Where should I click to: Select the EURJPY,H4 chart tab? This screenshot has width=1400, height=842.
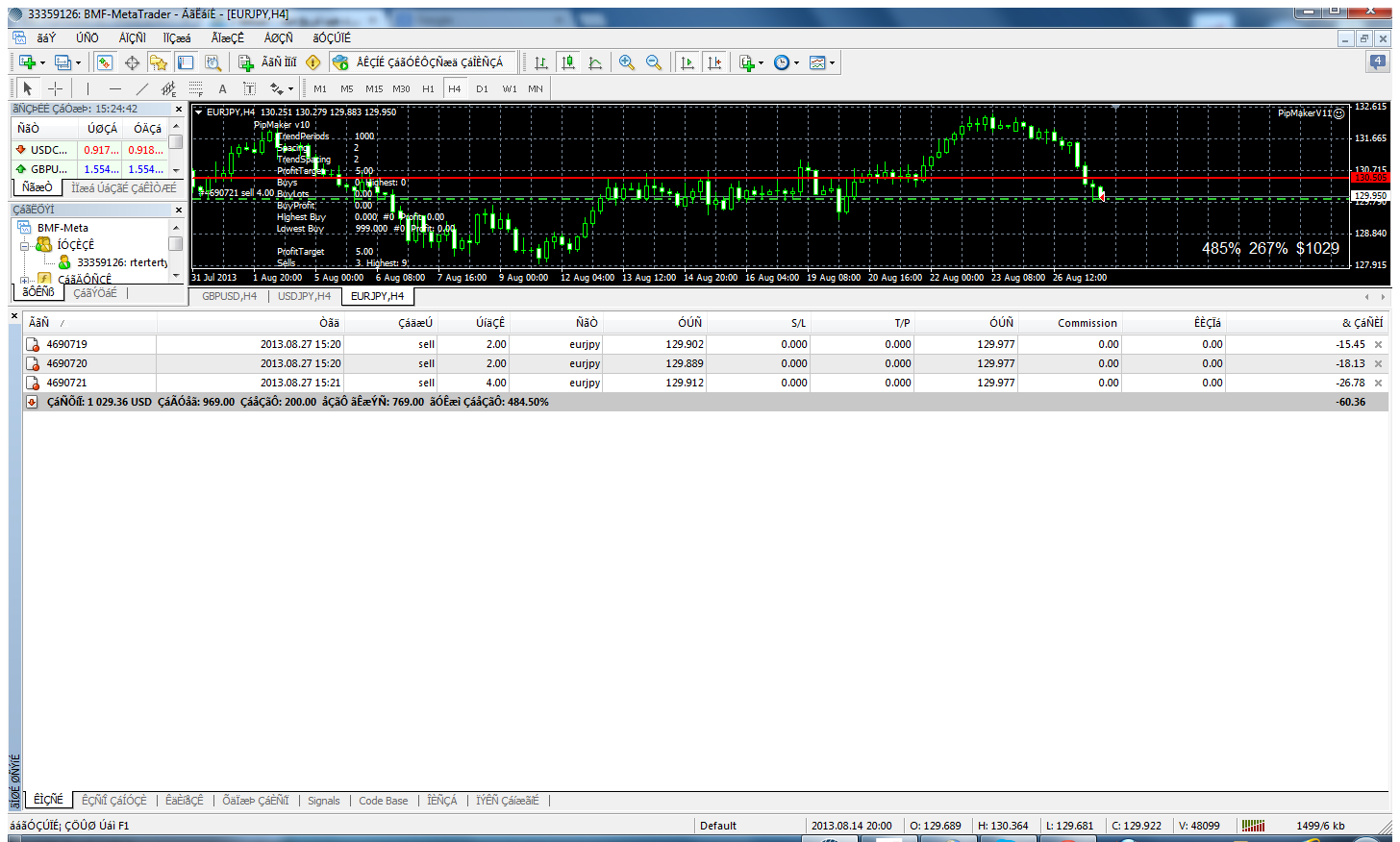pyautogui.click(x=377, y=296)
